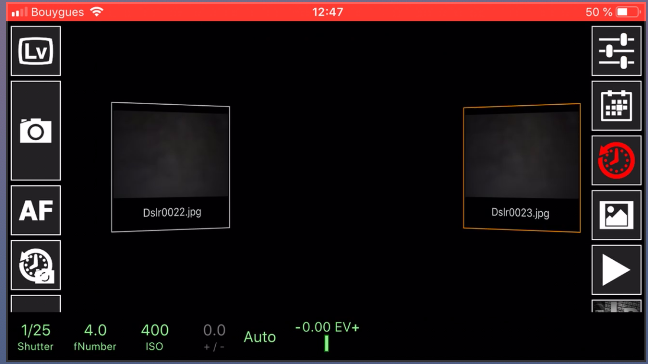648x364 pixels.
Task: Tap the 0.0 +/- compensation value
Action: tap(214, 337)
